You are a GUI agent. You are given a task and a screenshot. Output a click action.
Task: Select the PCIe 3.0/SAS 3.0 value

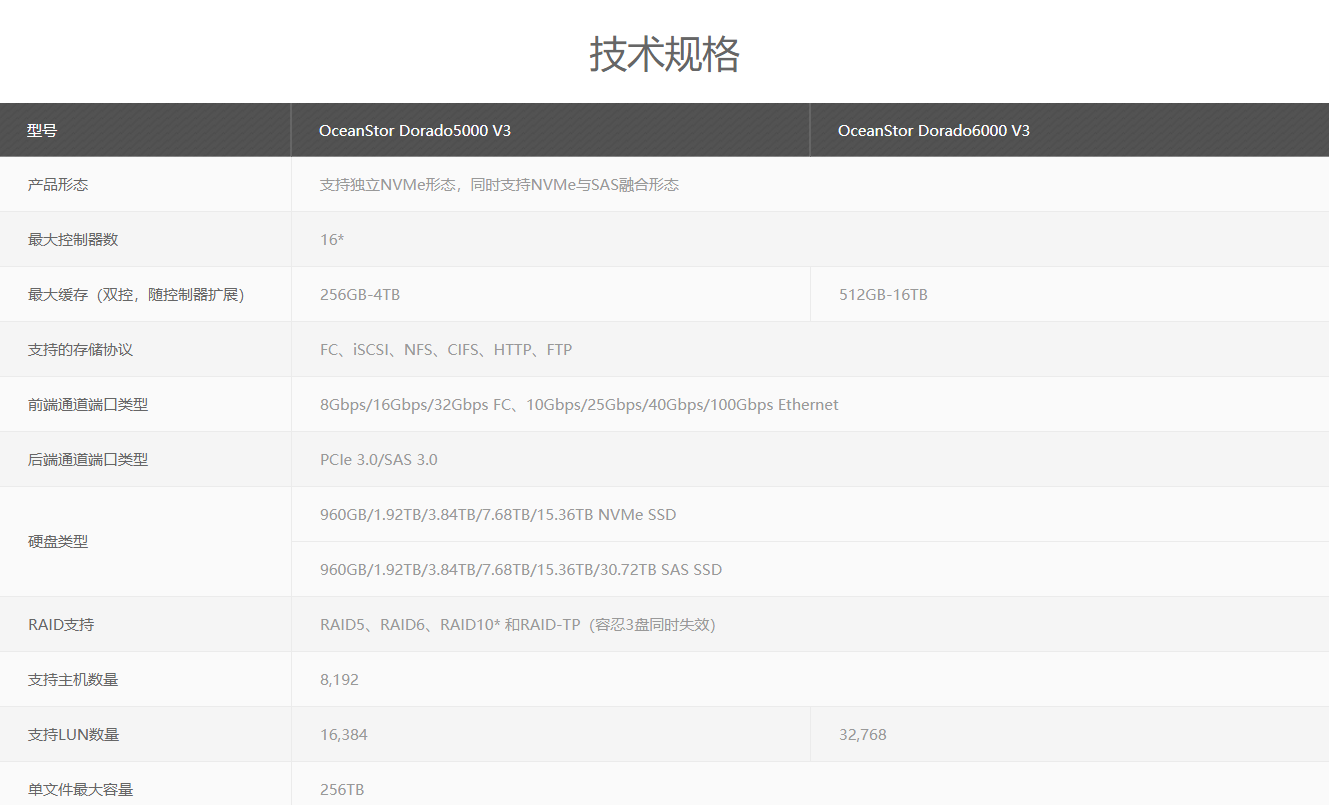(x=379, y=460)
